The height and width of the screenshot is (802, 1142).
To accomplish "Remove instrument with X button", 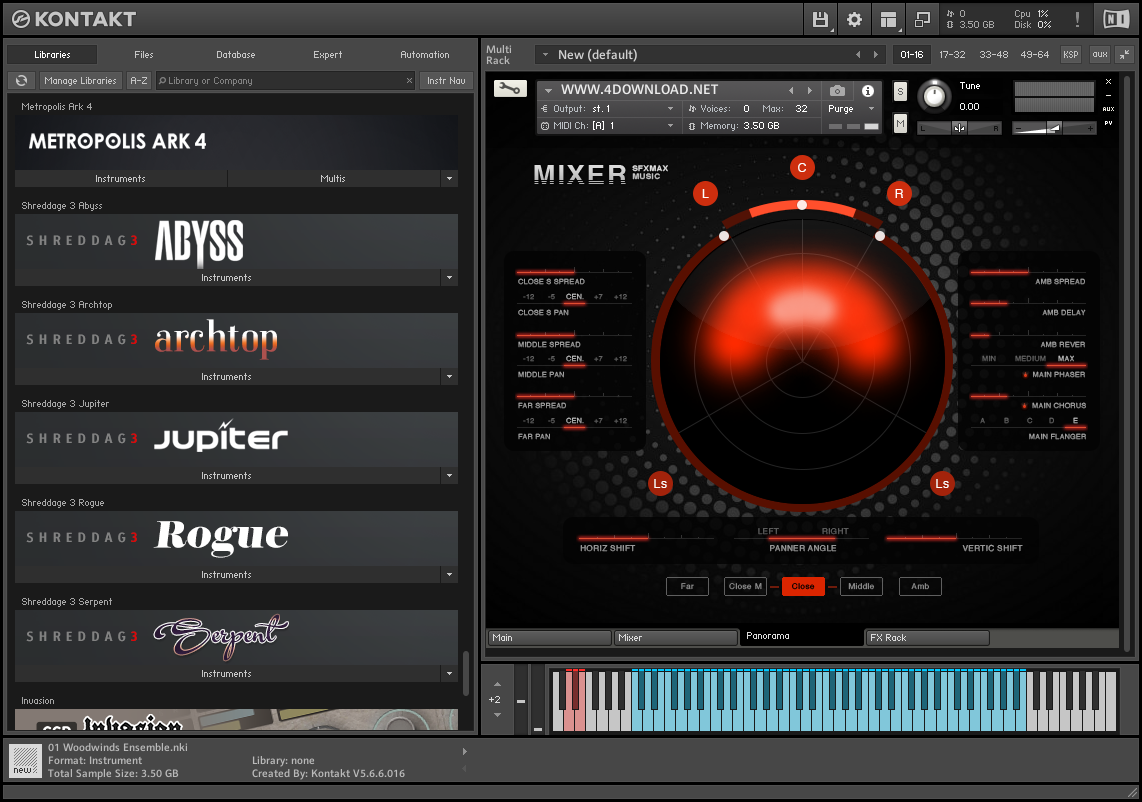I will [x=1108, y=82].
